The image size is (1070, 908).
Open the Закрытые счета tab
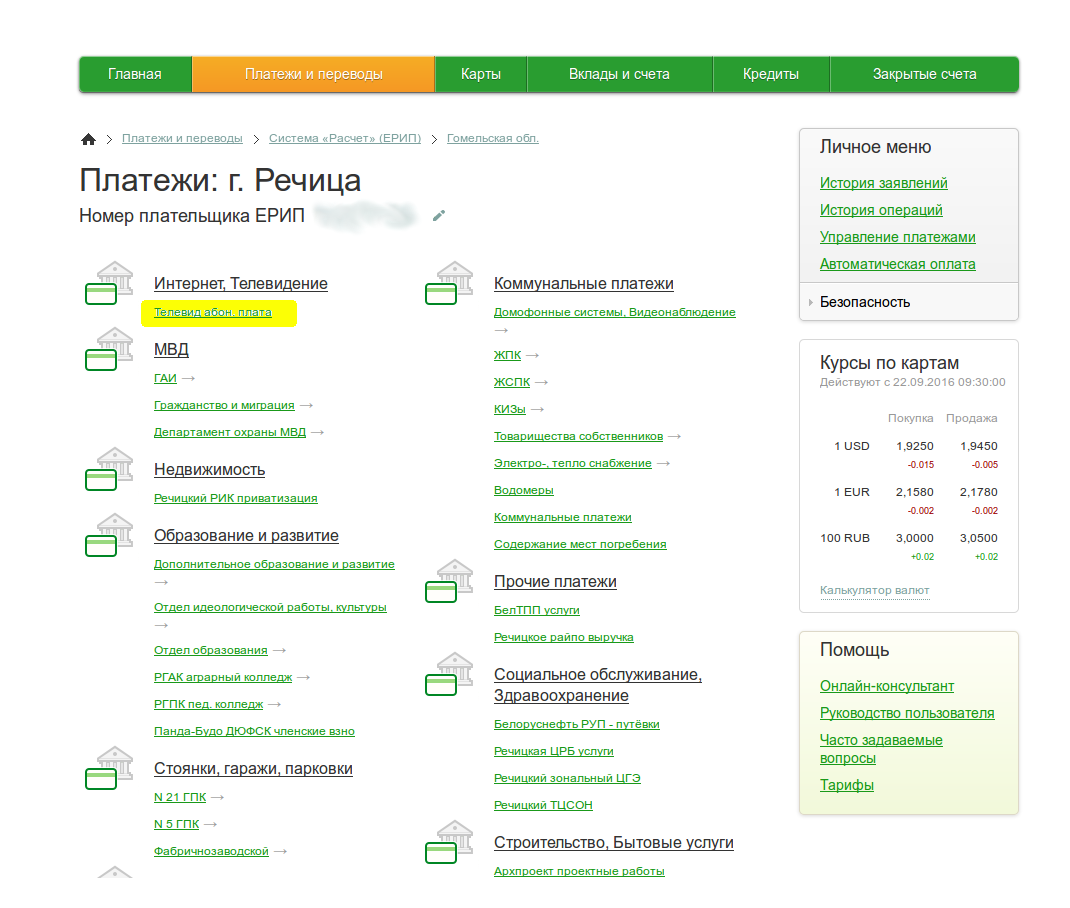(925, 74)
